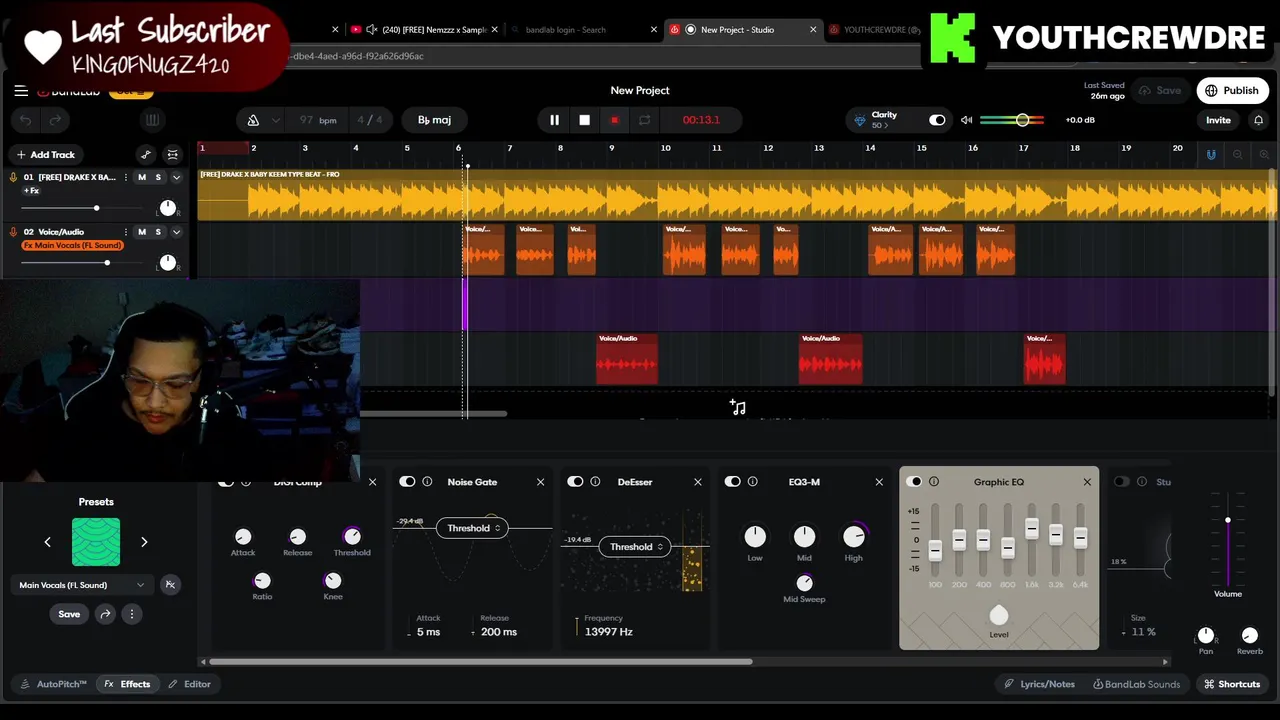Start recording with the record button
1280x720 pixels.
point(614,120)
